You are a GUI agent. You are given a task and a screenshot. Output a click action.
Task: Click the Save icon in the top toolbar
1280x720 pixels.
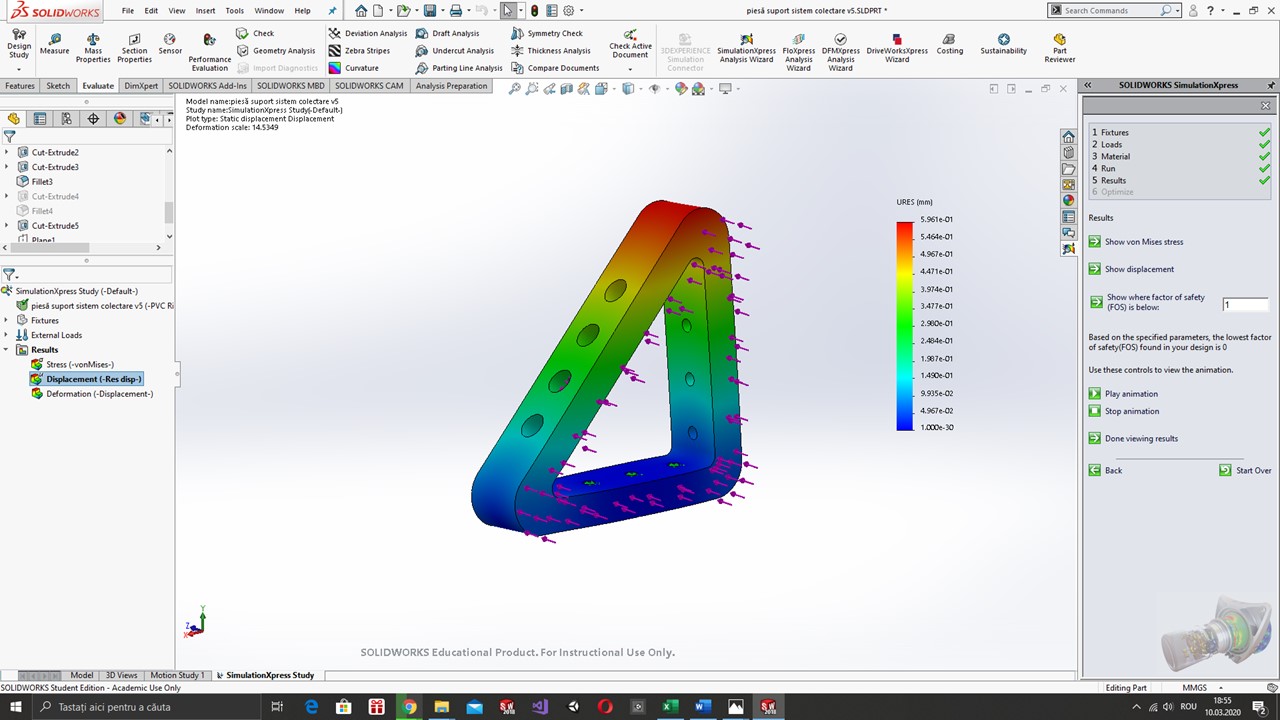coord(429,11)
